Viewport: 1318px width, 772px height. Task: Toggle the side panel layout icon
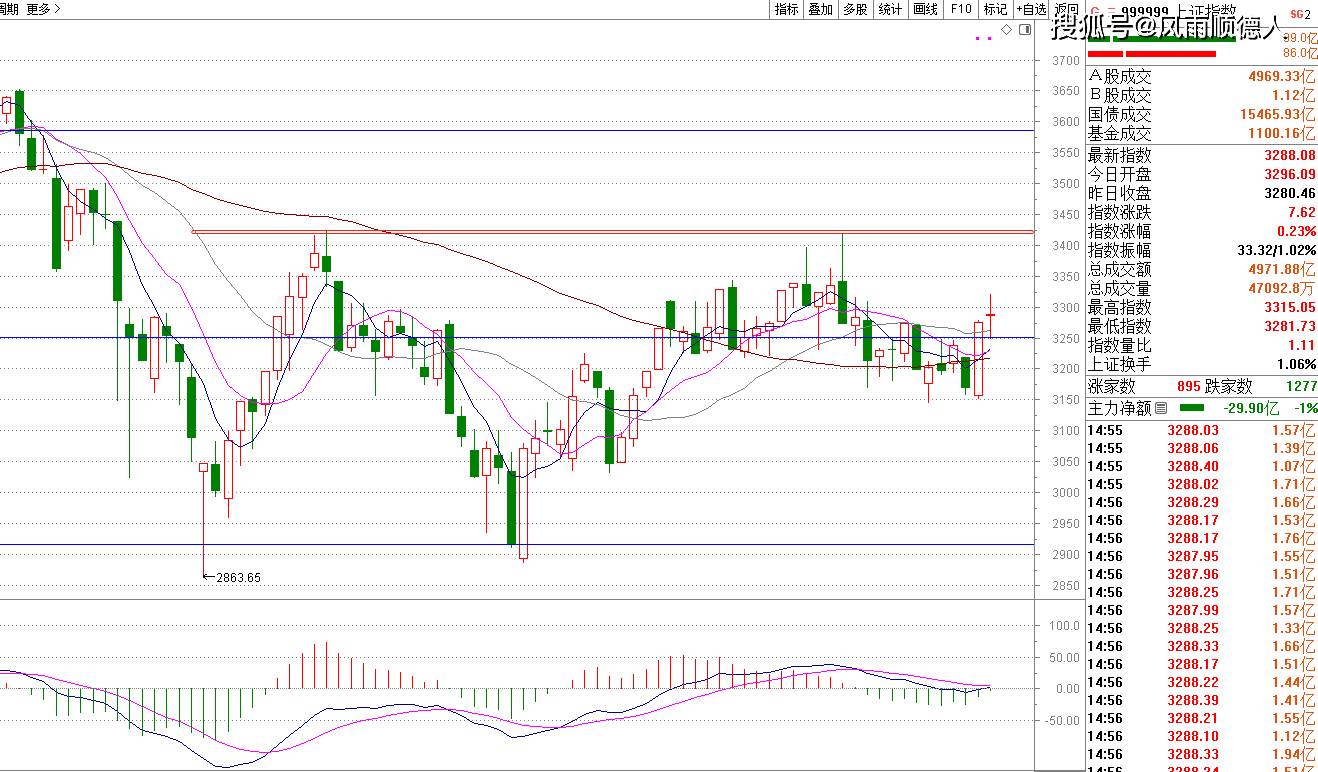point(1024,30)
